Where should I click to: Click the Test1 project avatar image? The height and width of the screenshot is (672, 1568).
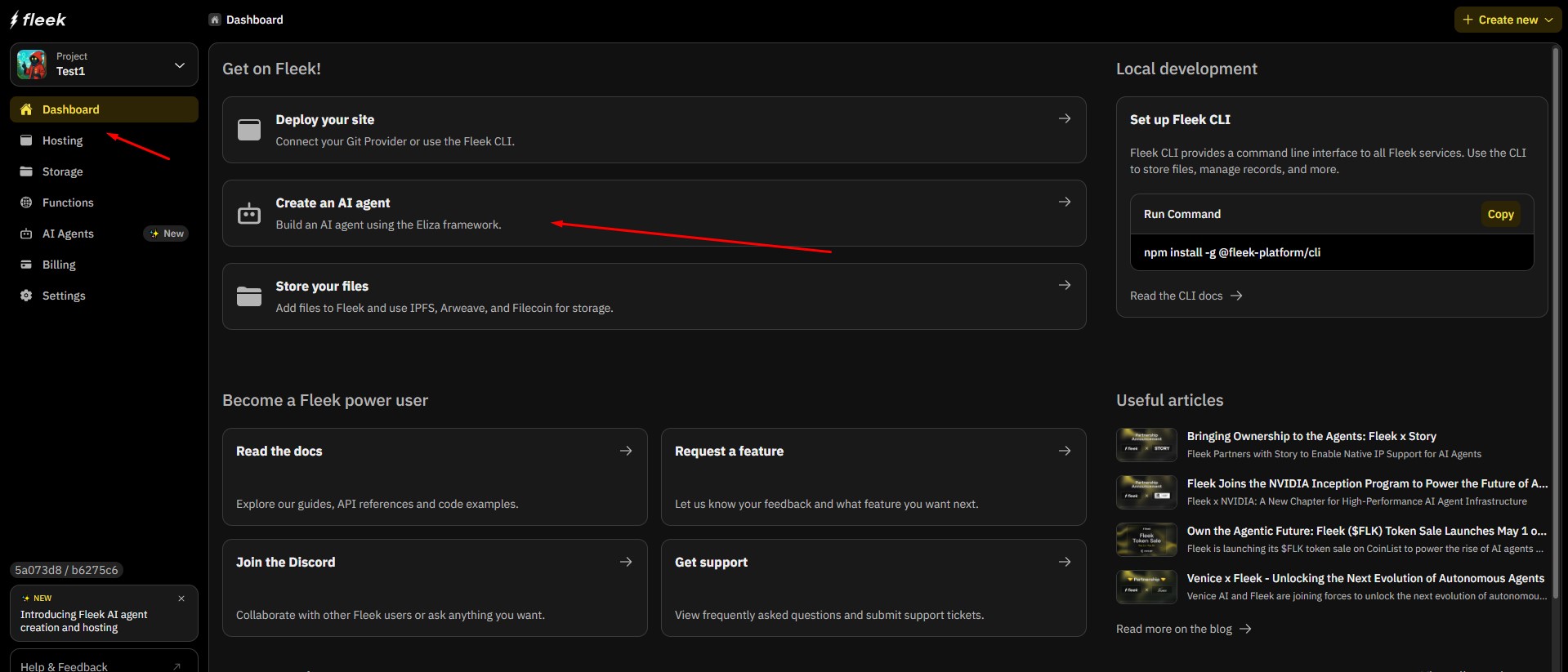[x=32, y=65]
